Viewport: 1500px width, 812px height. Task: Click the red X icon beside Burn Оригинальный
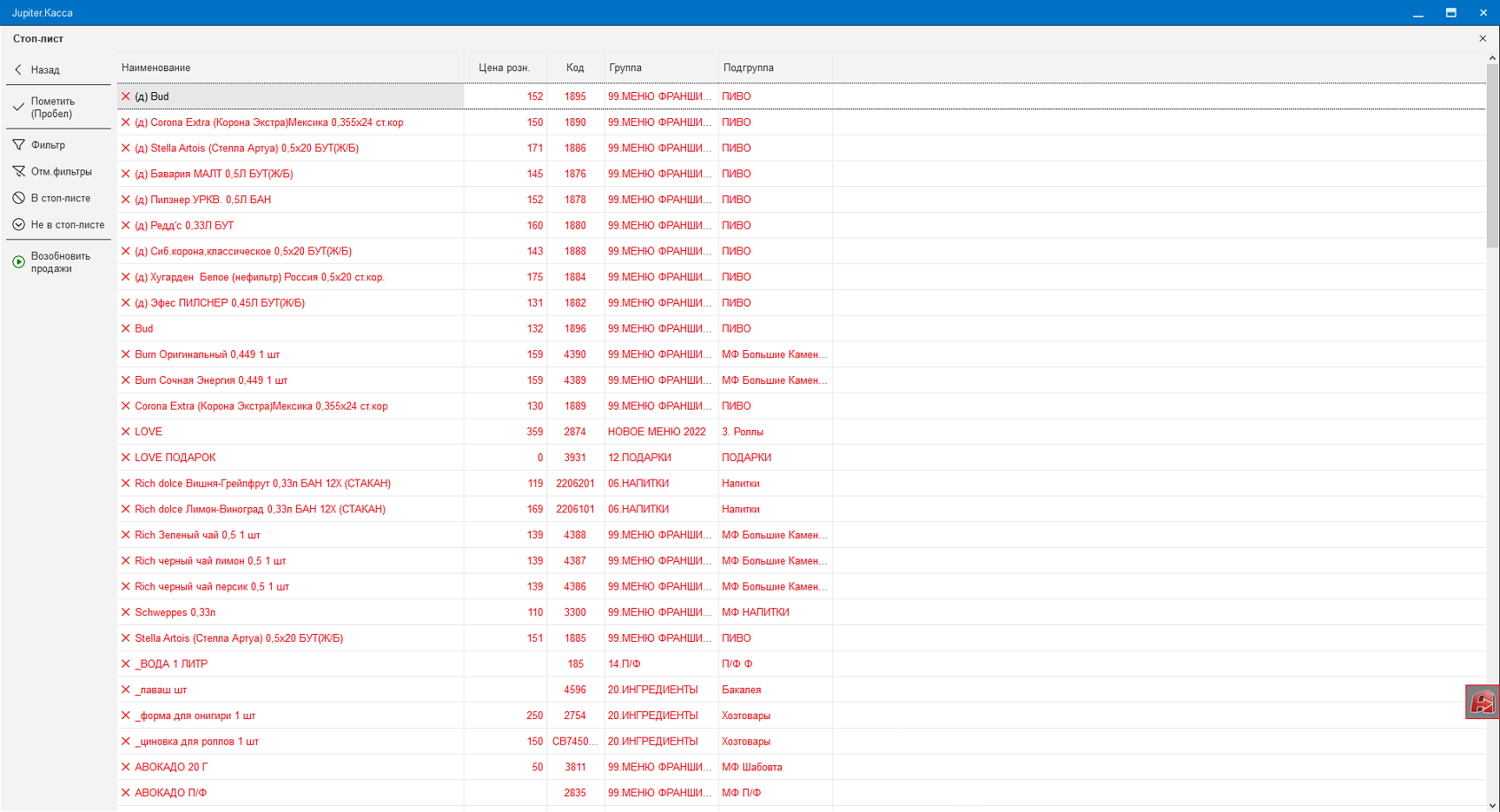coord(126,354)
